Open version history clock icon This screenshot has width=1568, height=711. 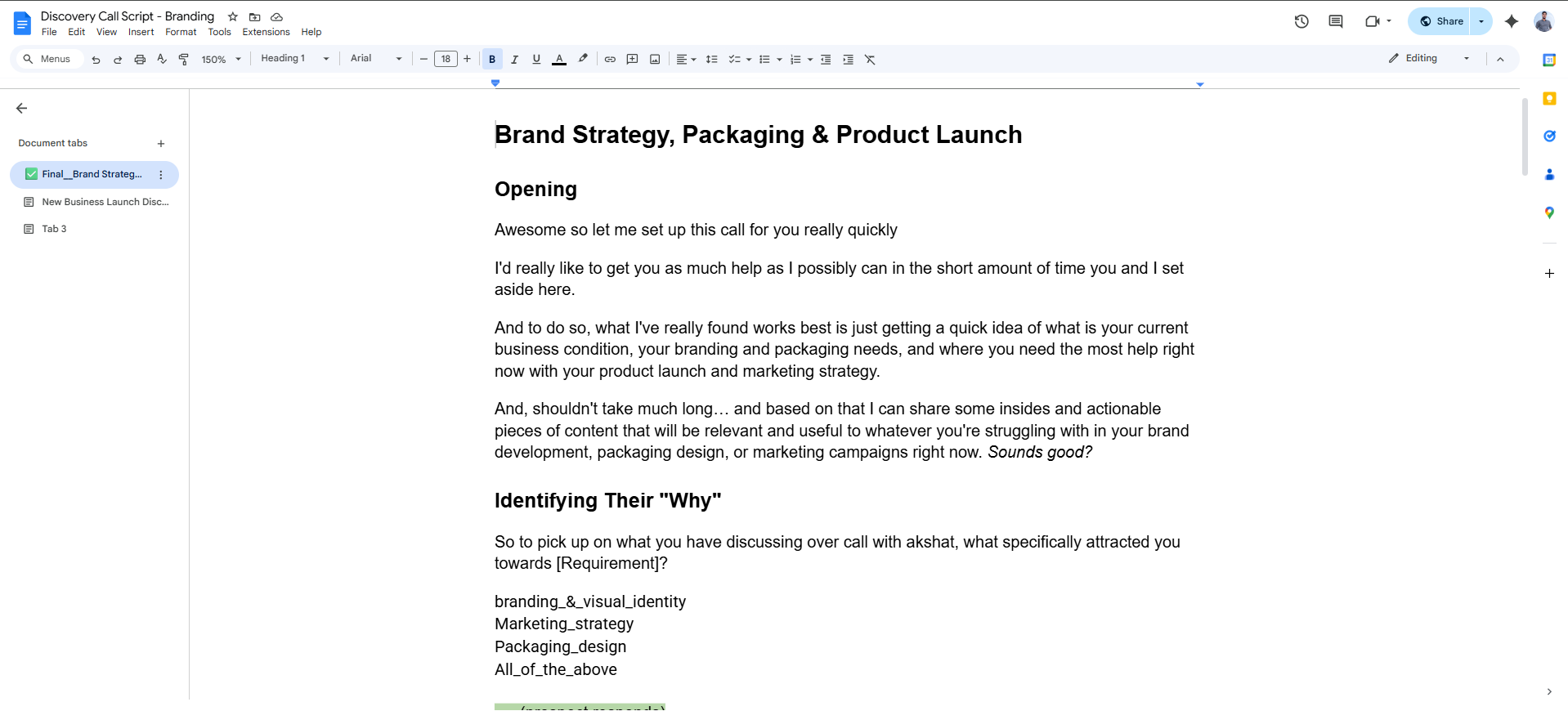[1301, 21]
